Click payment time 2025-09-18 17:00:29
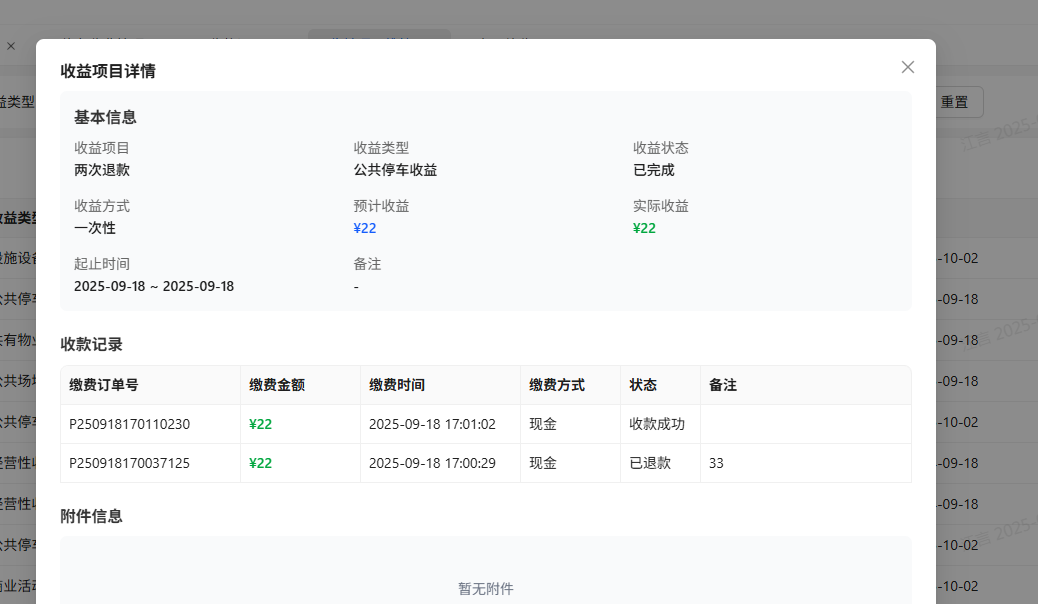The height and width of the screenshot is (604, 1038). point(432,463)
